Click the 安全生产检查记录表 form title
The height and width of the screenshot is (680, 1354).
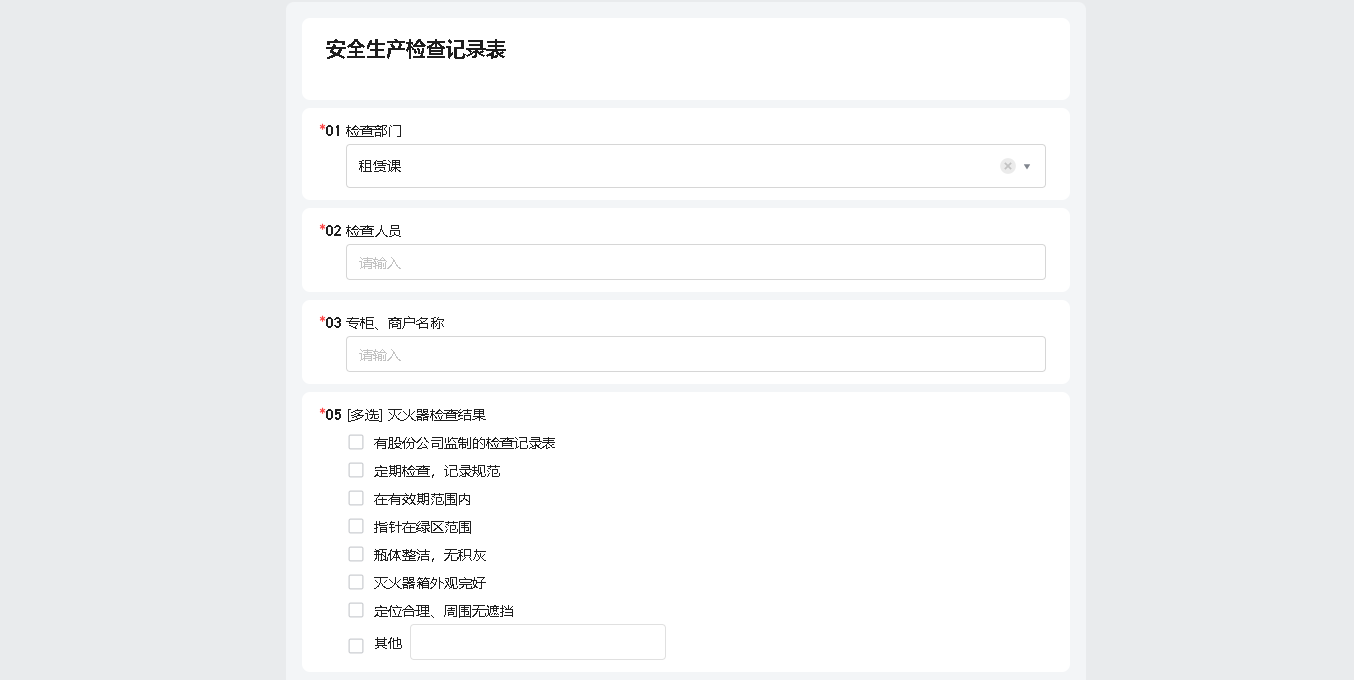(x=415, y=50)
